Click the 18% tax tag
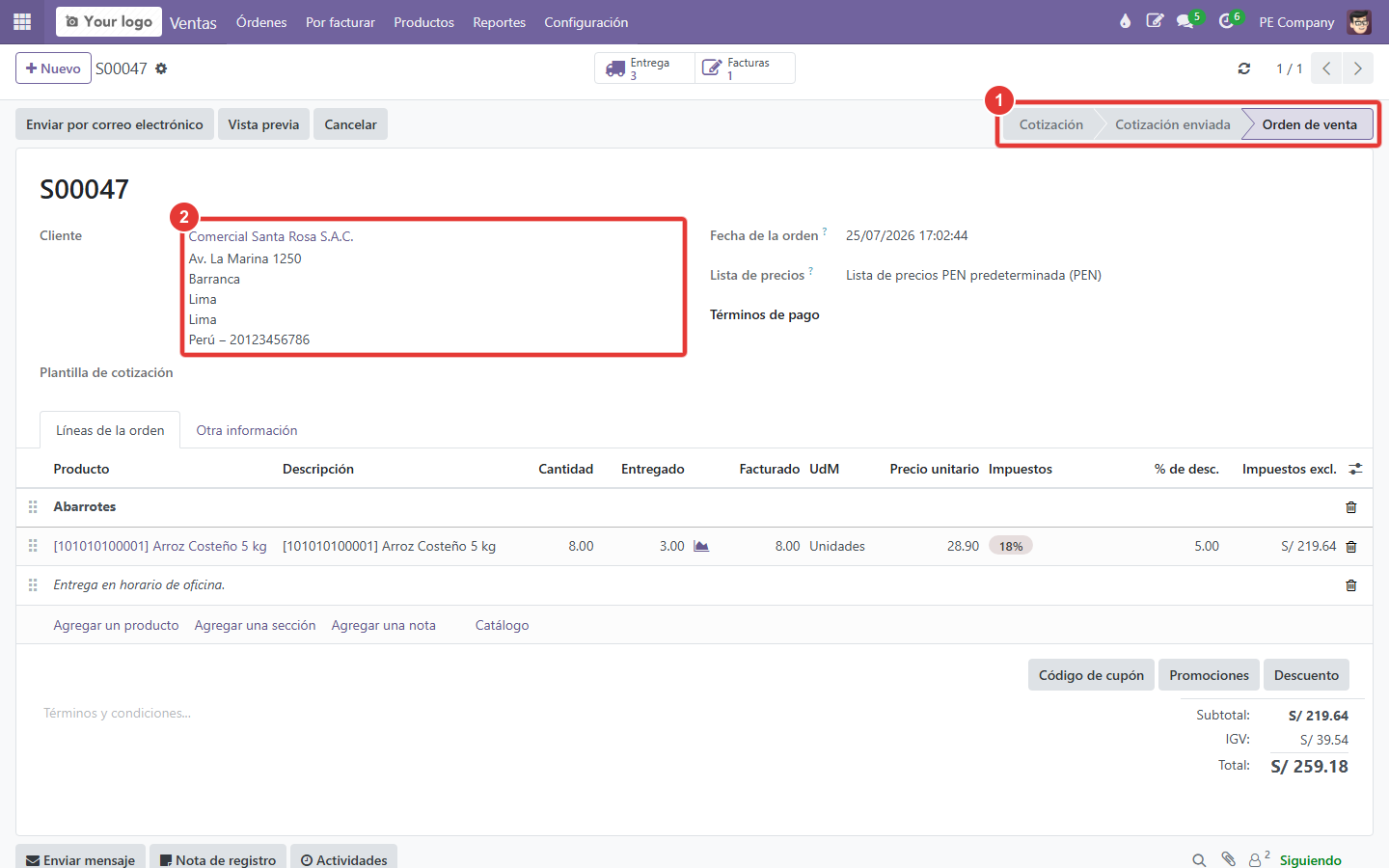This screenshot has width=1389, height=868. point(1011,546)
